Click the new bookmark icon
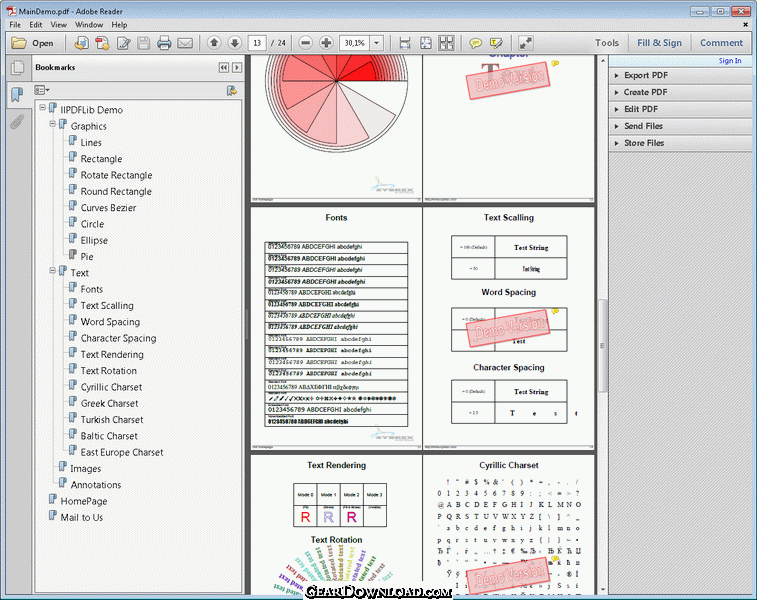 point(232,90)
